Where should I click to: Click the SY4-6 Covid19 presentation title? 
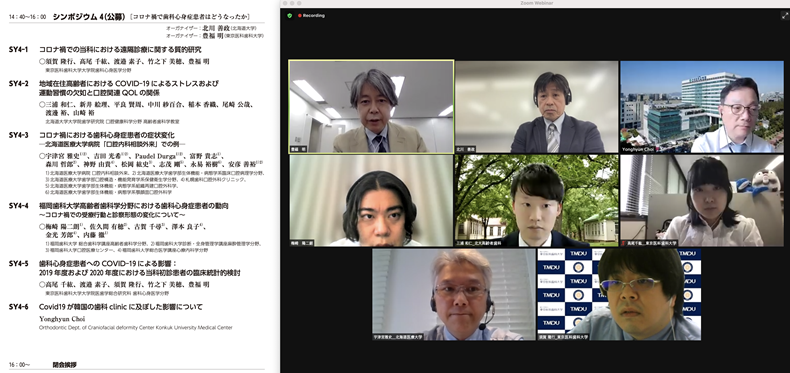click(x=121, y=306)
